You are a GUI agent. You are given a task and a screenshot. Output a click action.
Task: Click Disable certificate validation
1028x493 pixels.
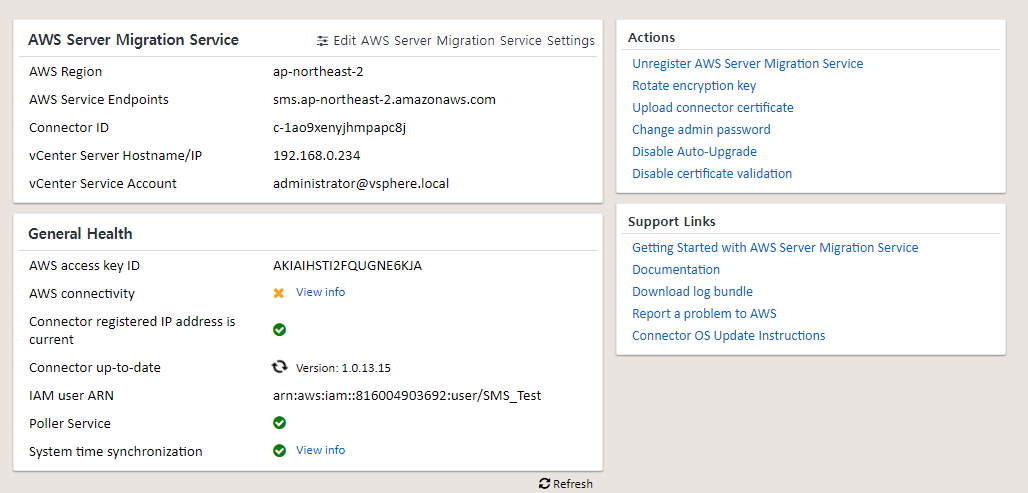[x=712, y=174]
